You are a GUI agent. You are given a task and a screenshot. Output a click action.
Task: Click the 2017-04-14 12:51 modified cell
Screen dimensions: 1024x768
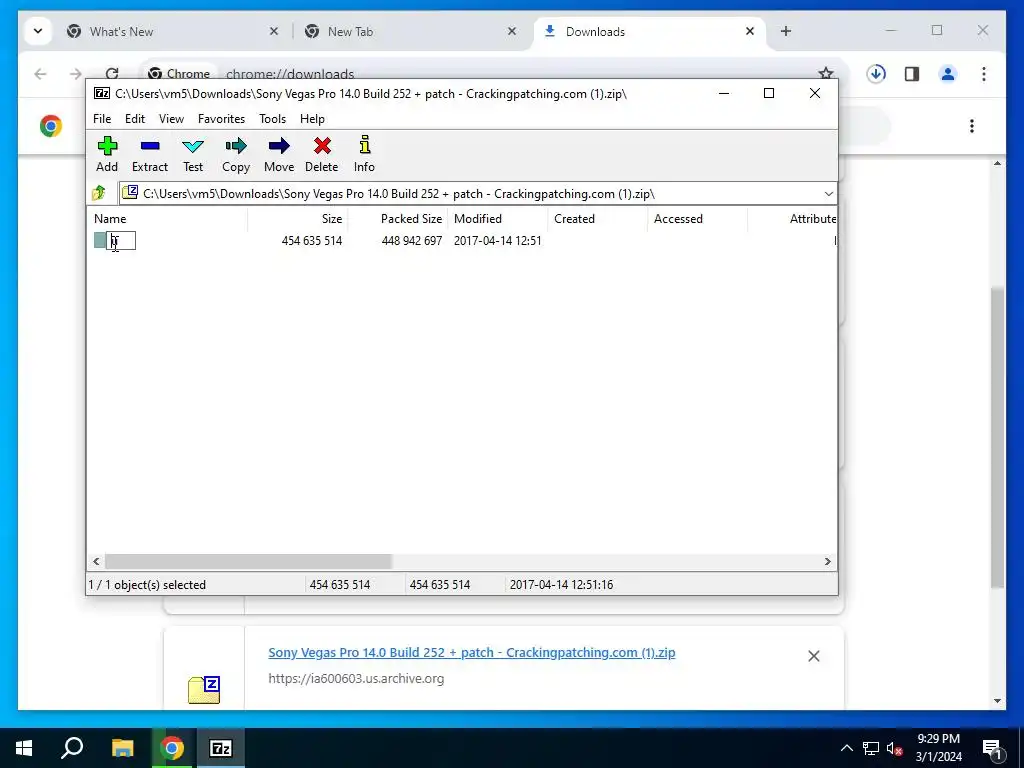click(x=498, y=241)
